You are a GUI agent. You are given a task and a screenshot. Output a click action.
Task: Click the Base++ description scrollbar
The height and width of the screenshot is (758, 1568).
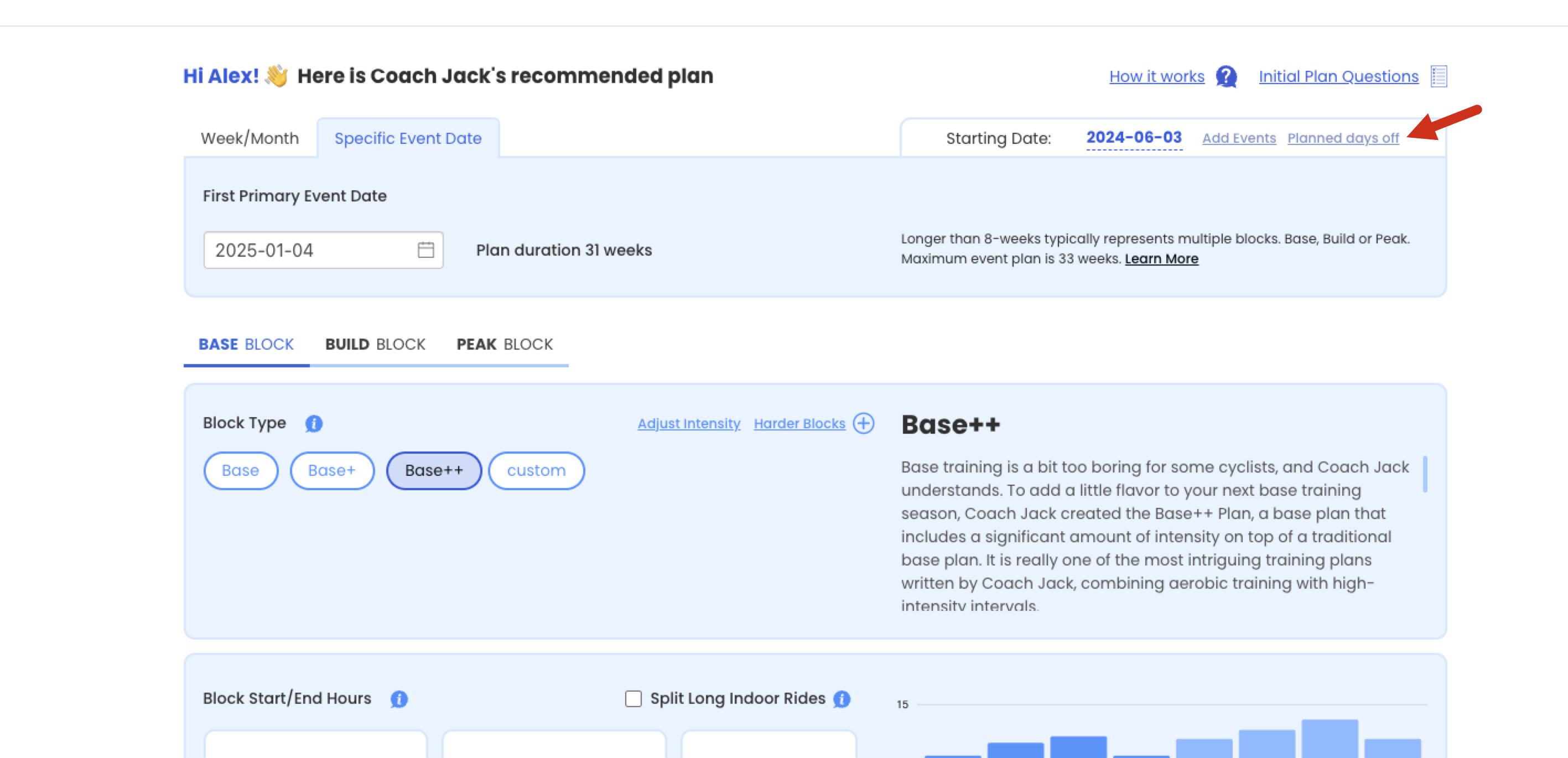(1424, 474)
